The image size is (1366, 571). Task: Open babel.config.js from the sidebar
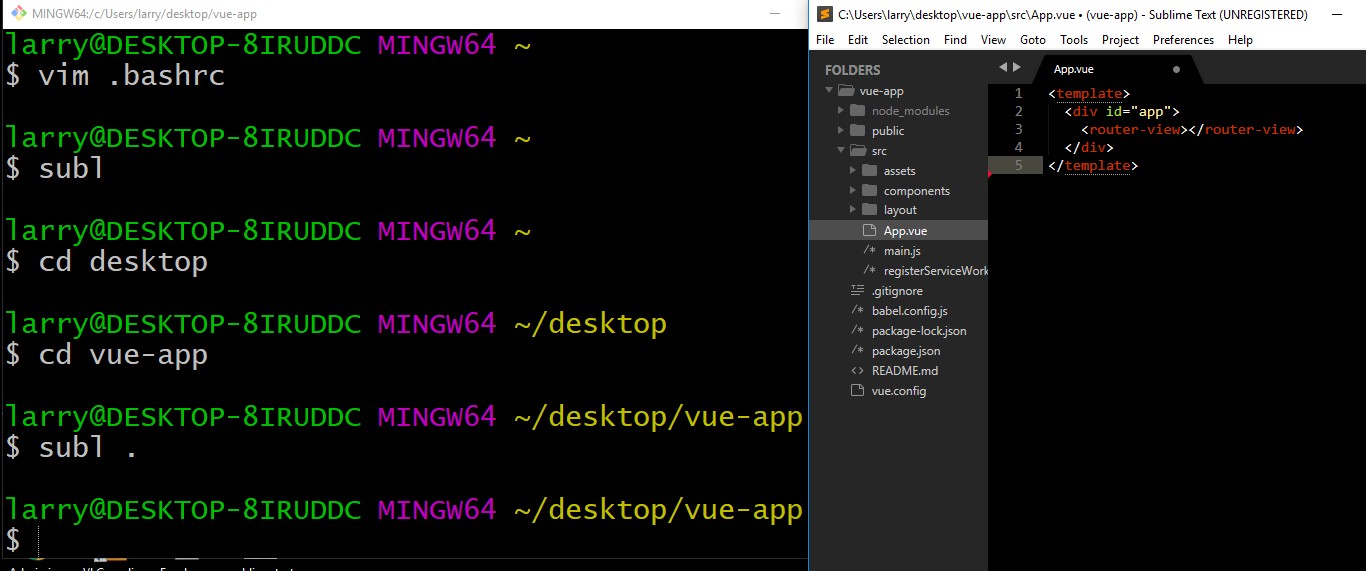909,310
